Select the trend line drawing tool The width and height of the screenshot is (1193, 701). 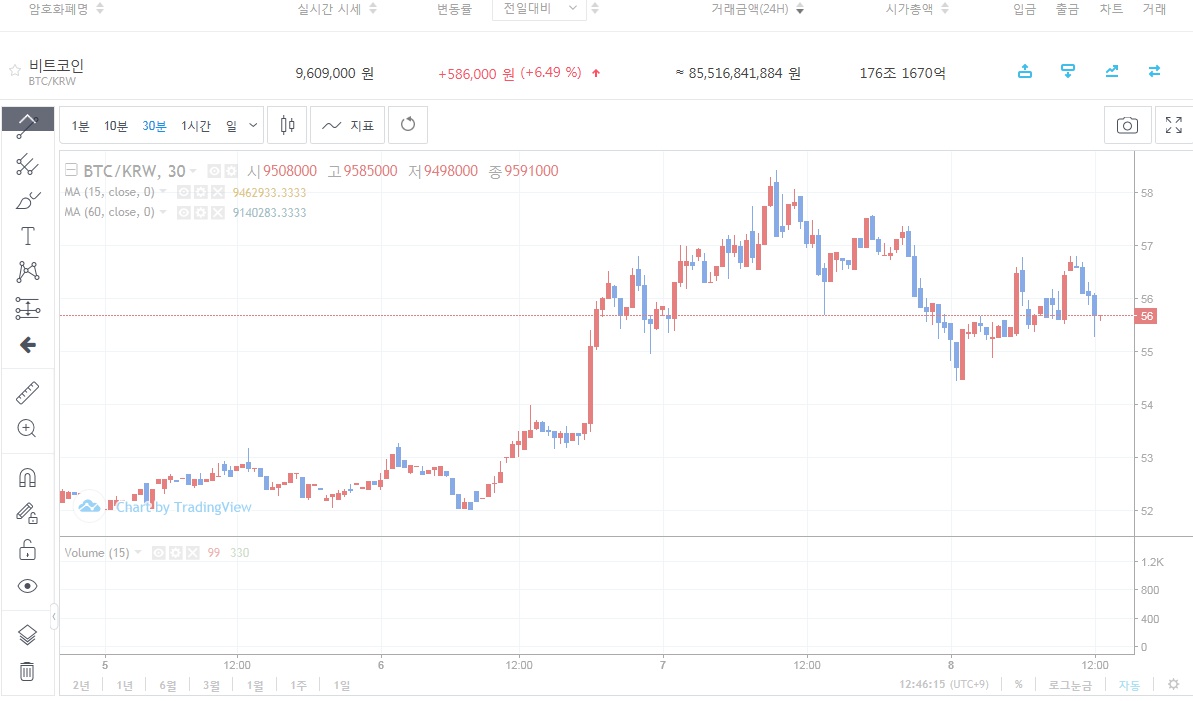[27, 130]
